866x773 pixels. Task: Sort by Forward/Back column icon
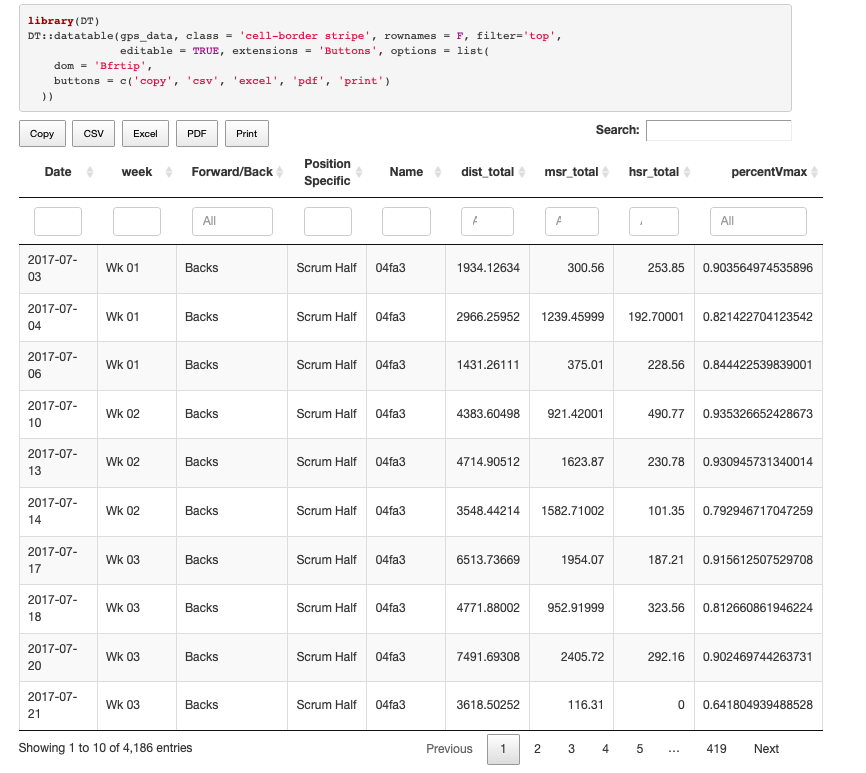[x=279, y=173]
